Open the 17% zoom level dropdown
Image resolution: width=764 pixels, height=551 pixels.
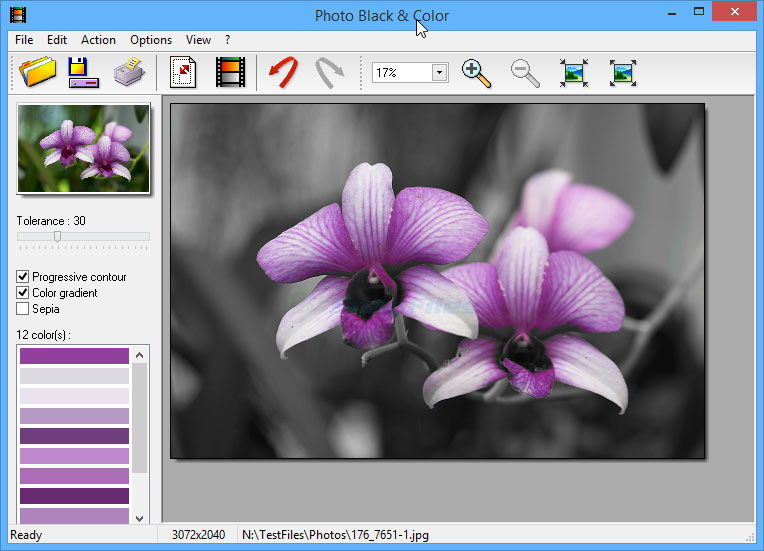[439, 73]
